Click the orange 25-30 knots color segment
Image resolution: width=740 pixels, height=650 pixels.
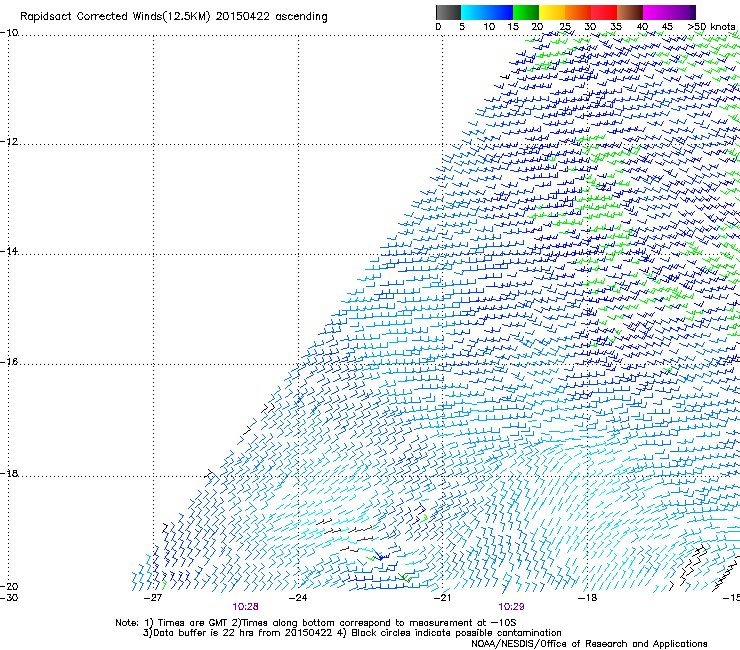[578, 12]
